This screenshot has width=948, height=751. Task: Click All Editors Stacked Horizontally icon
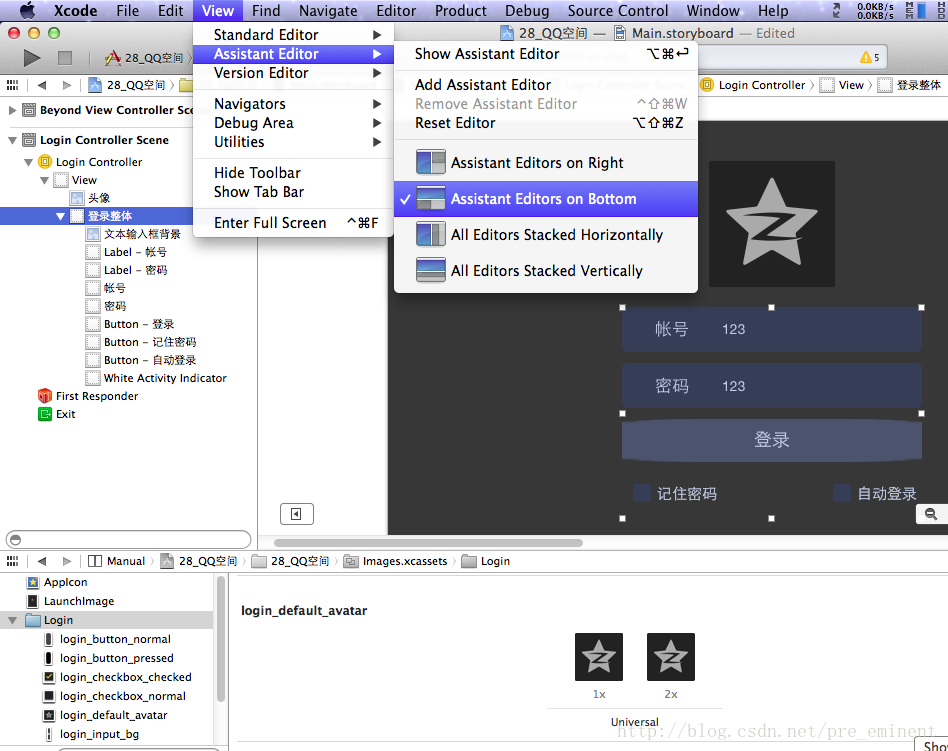430,235
